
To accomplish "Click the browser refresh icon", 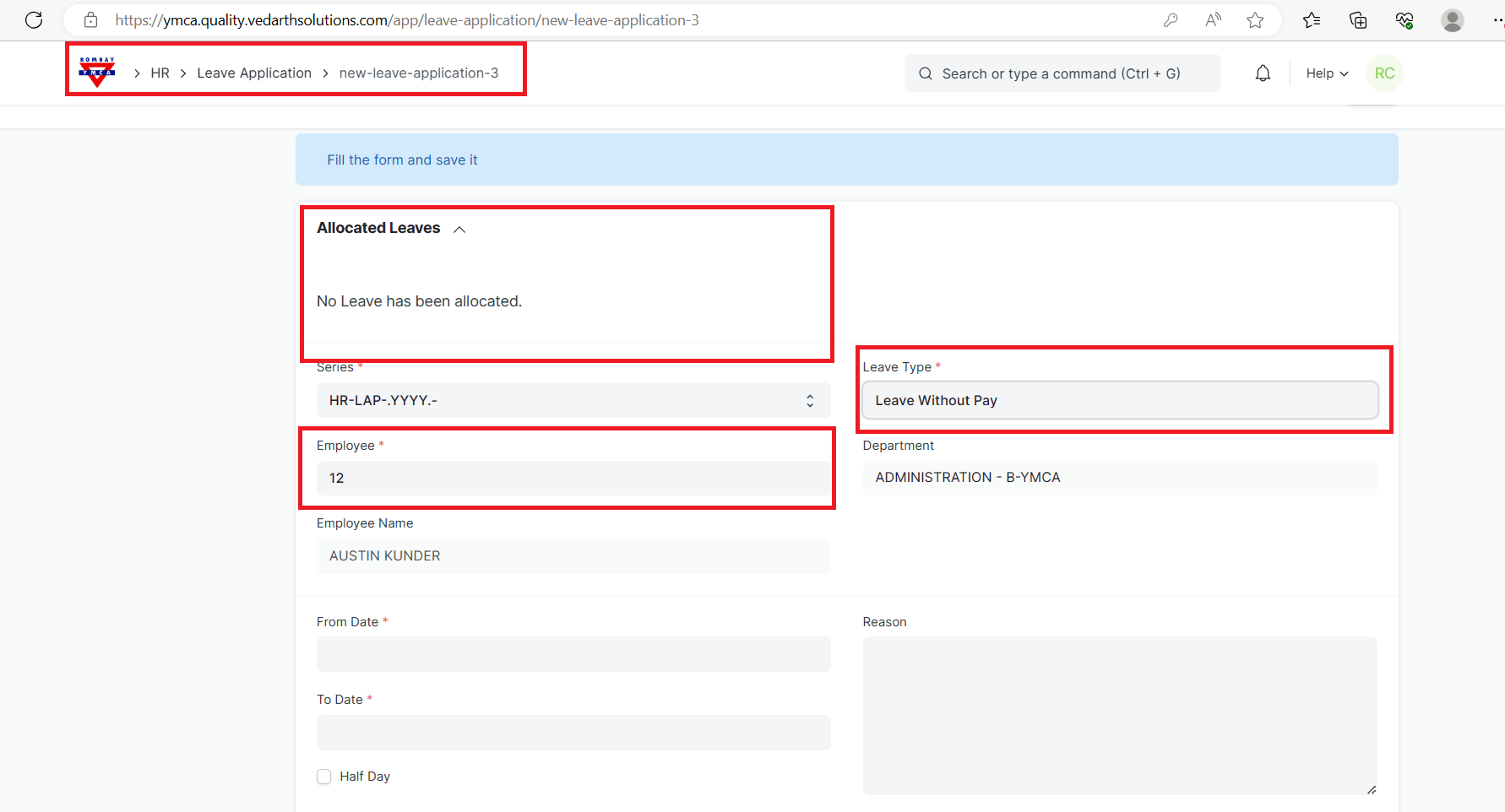I will click(34, 20).
